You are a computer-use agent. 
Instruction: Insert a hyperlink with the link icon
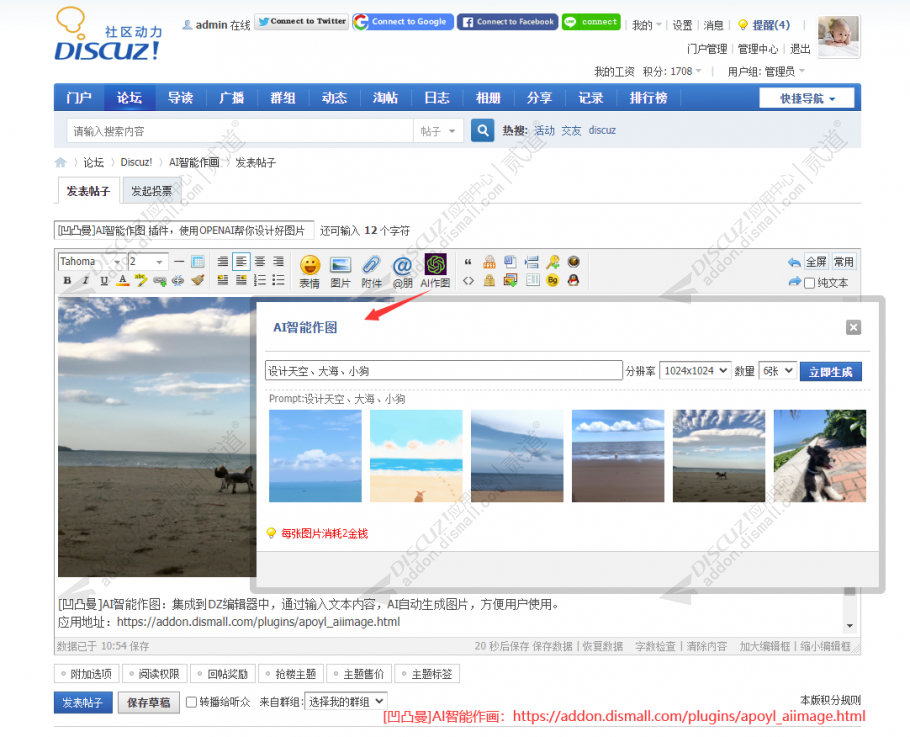point(161,281)
